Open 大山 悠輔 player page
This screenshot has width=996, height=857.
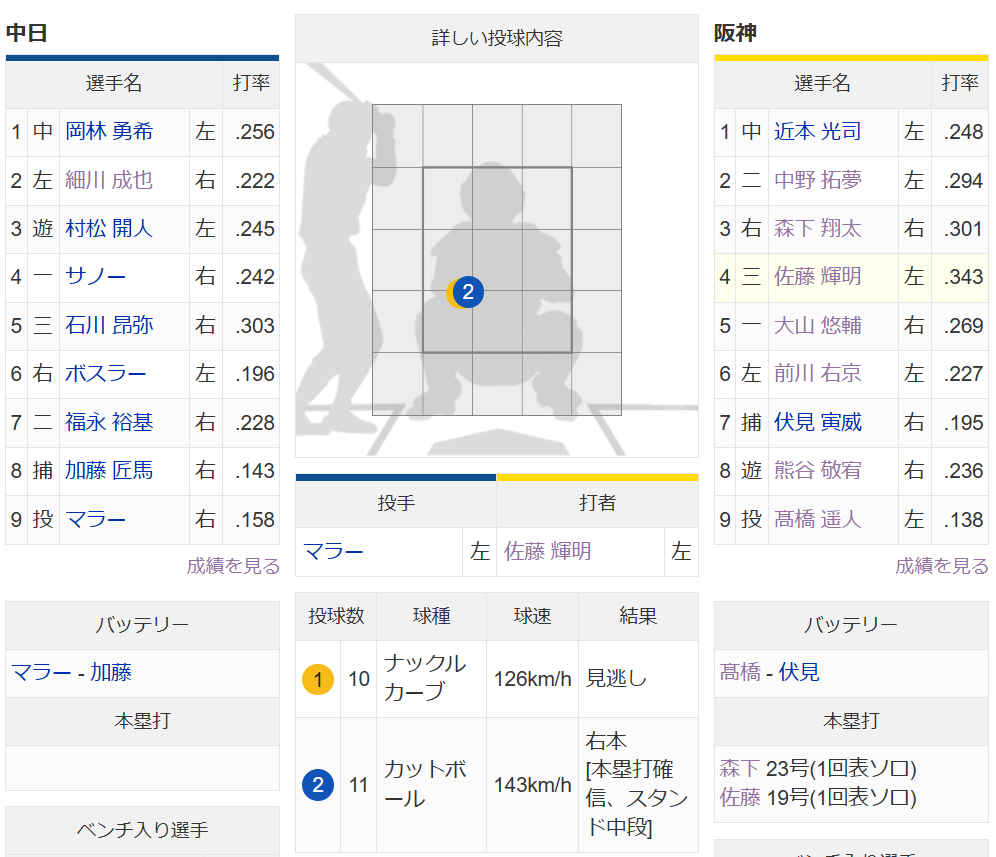point(818,325)
